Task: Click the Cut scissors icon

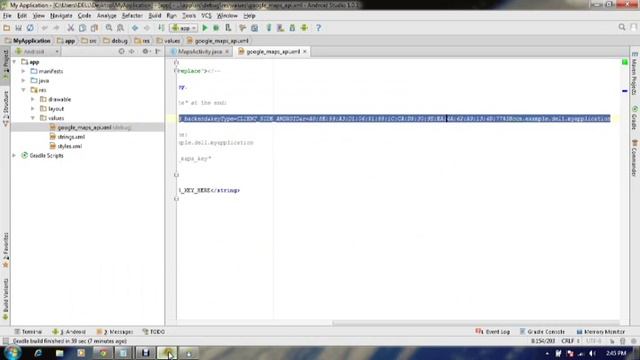Action: coord(71,28)
